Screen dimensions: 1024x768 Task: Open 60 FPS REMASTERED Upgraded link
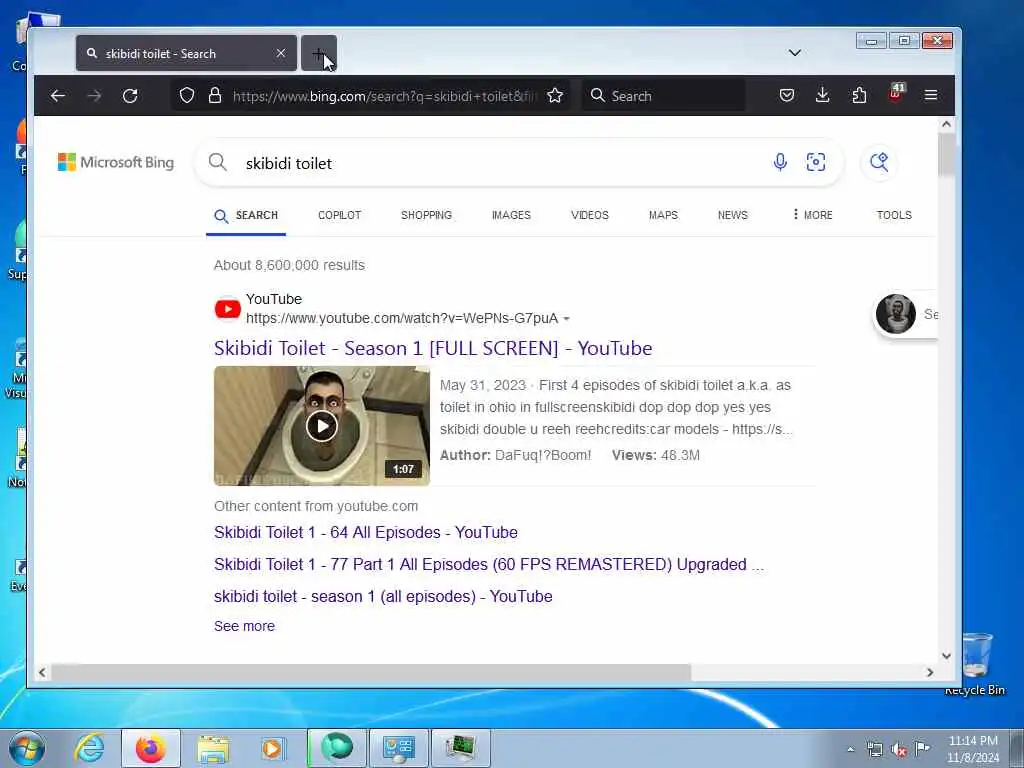tap(488, 564)
